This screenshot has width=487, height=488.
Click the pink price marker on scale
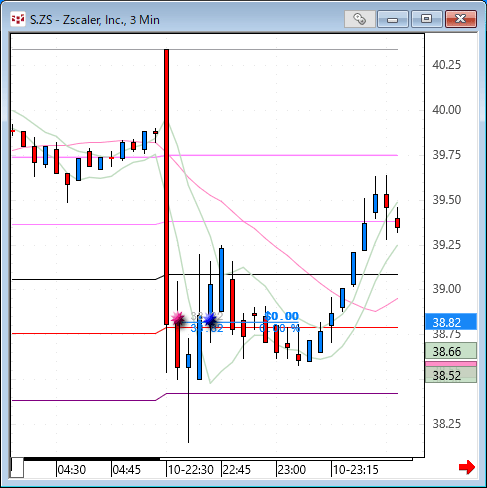click(451, 364)
